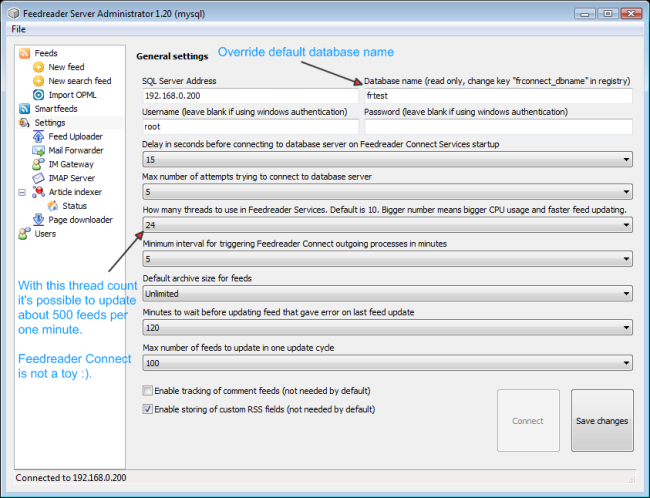The height and width of the screenshot is (498, 650).
Task: Expand the Default archive size dropdown
Action: [387, 294]
